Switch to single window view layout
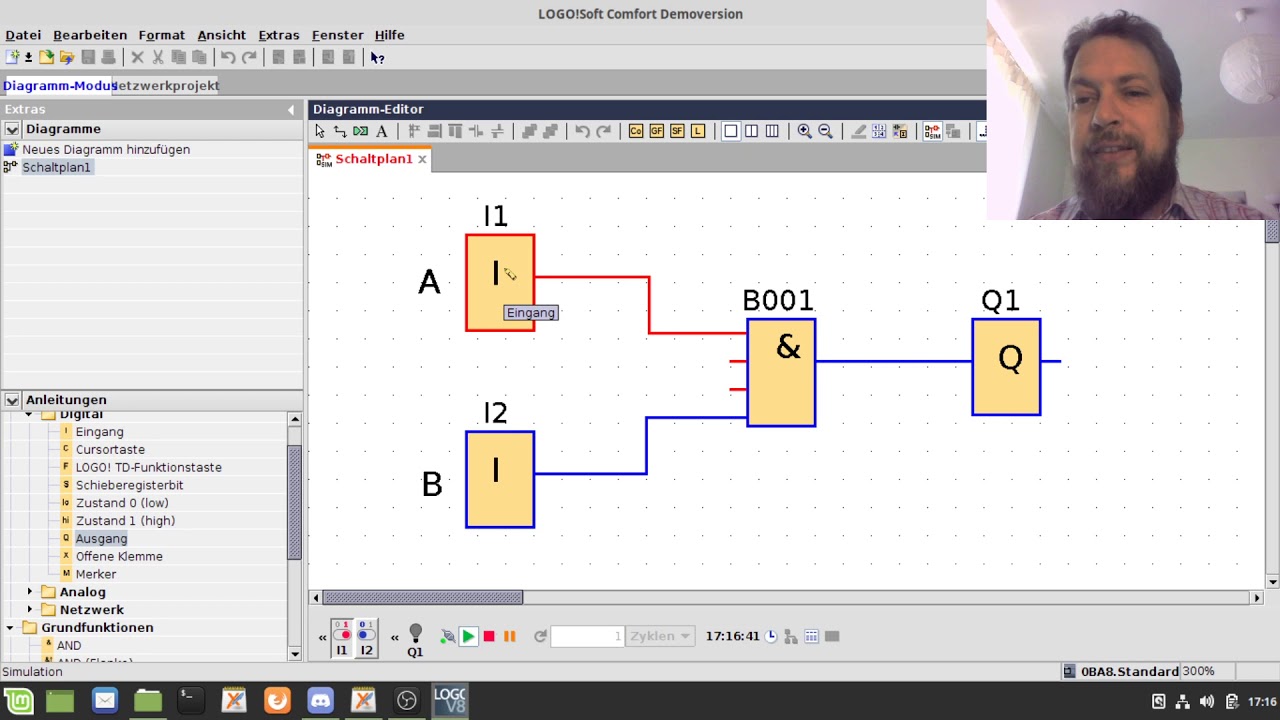This screenshot has width=1280, height=720. coord(731,131)
